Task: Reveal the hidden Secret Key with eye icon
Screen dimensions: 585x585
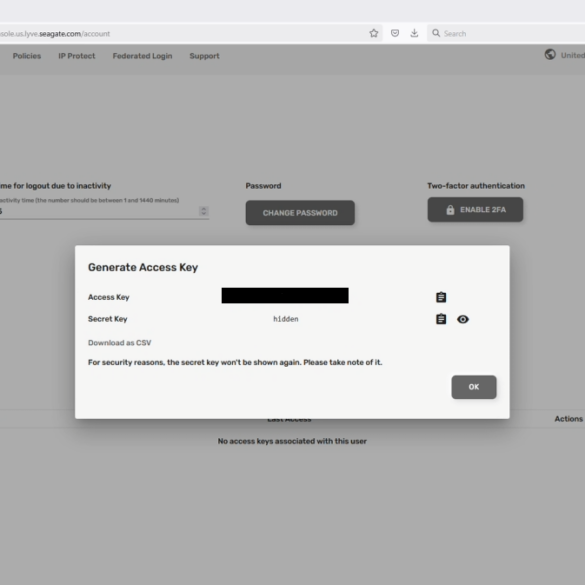Action: coord(463,319)
